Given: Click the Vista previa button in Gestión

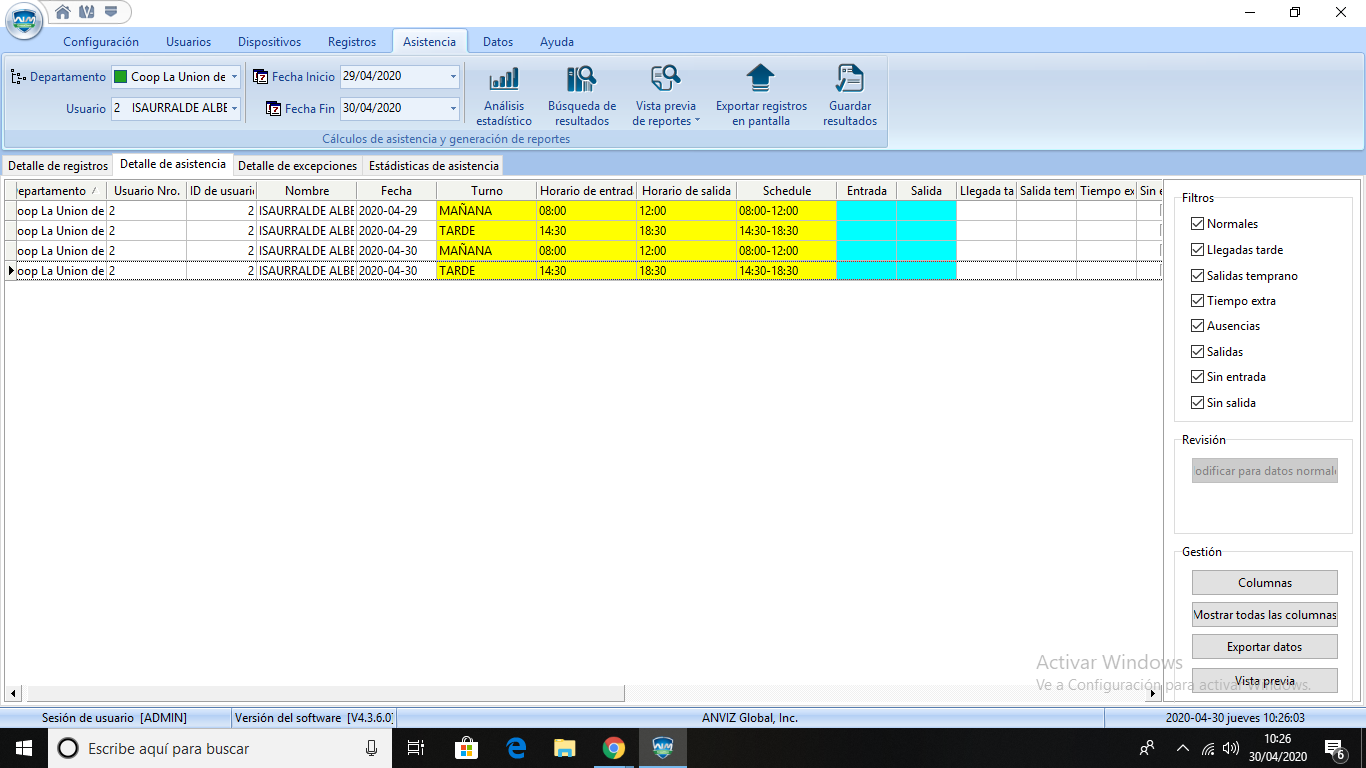Looking at the screenshot, I should [x=1264, y=680].
